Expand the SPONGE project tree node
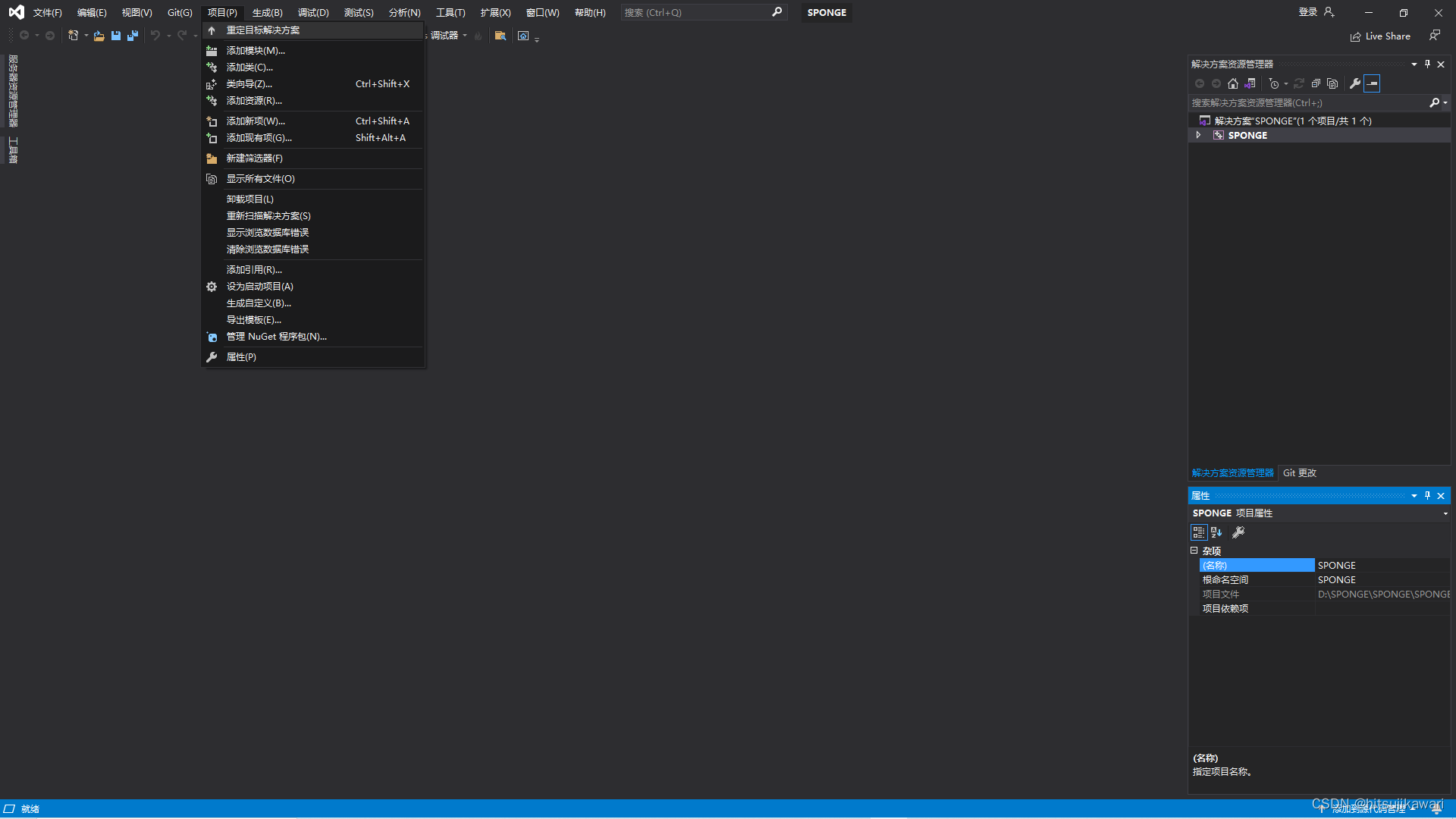Image resolution: width=1456 pixels, height=819 pixels. [1198, 135]
